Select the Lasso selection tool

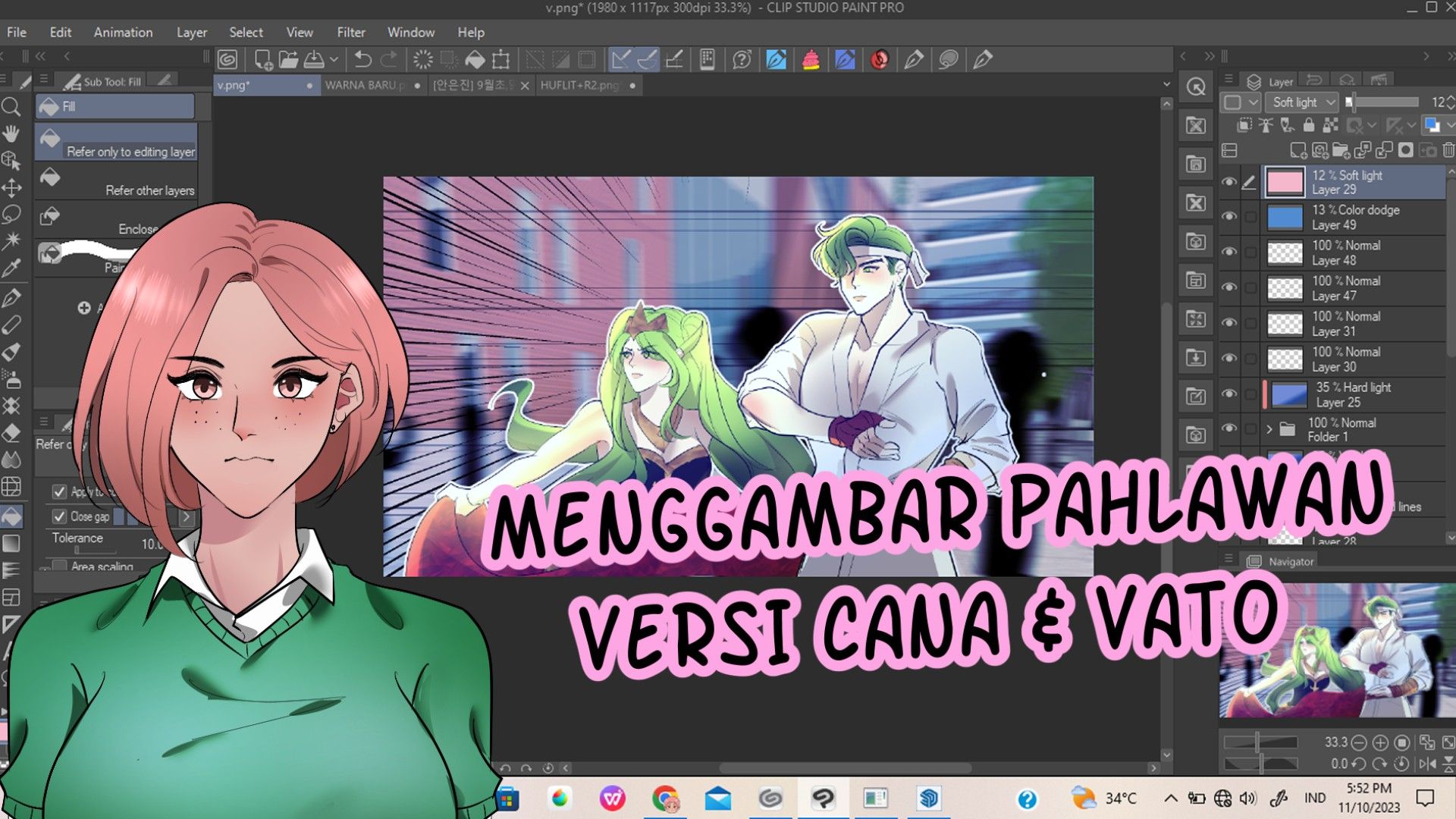11,215
